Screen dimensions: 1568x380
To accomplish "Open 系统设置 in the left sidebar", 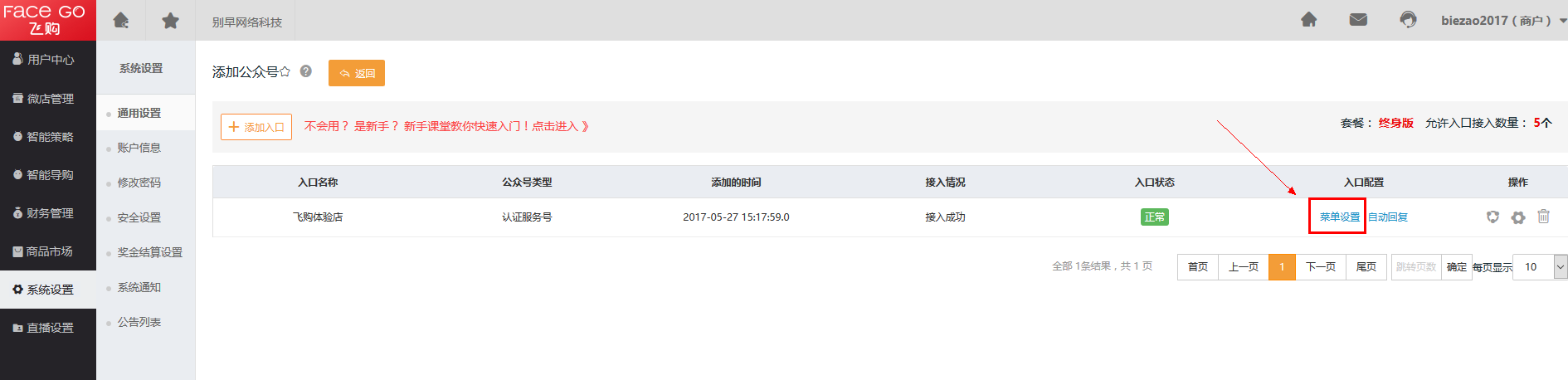I will click(x=48, y=290).
